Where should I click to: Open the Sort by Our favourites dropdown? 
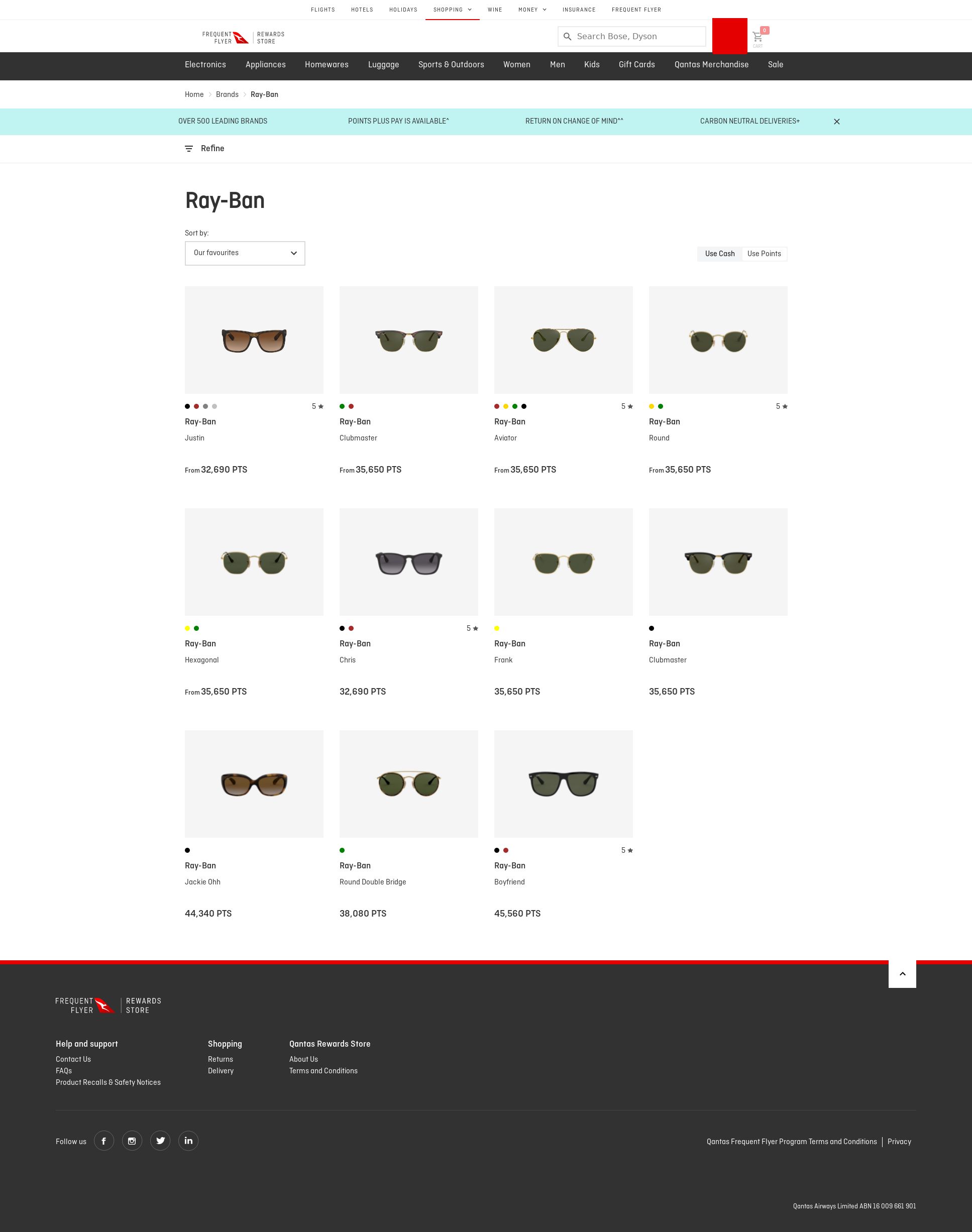[245, 253]
